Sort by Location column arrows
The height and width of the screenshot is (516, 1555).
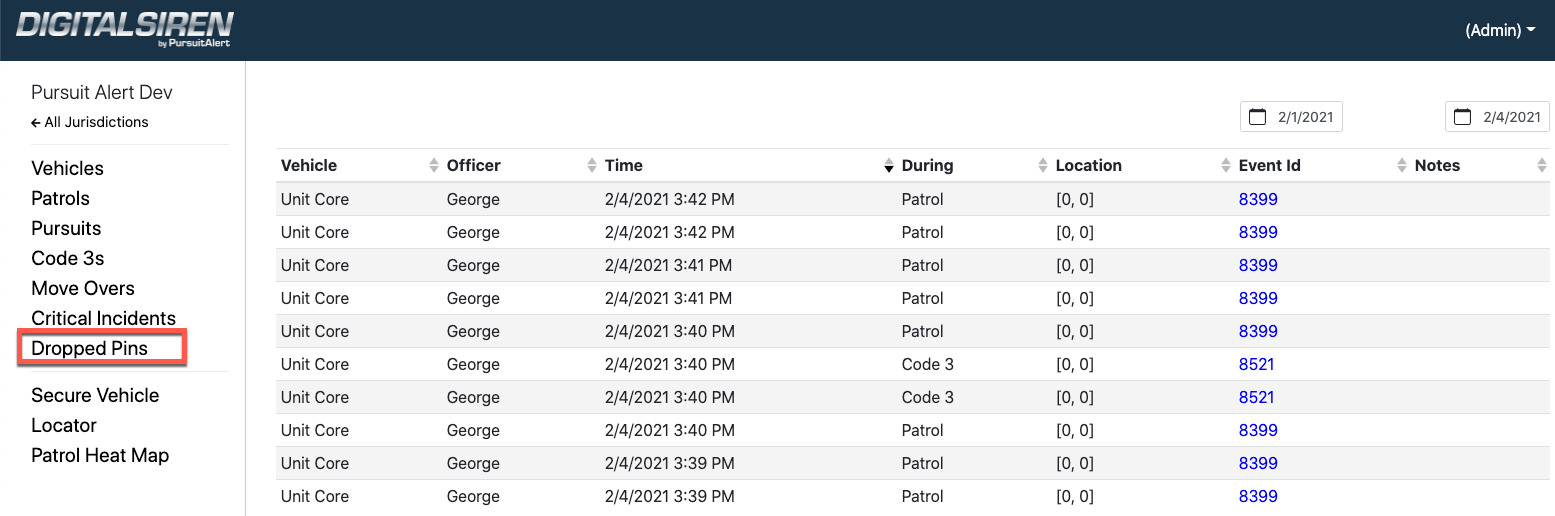coord(1226,165)
